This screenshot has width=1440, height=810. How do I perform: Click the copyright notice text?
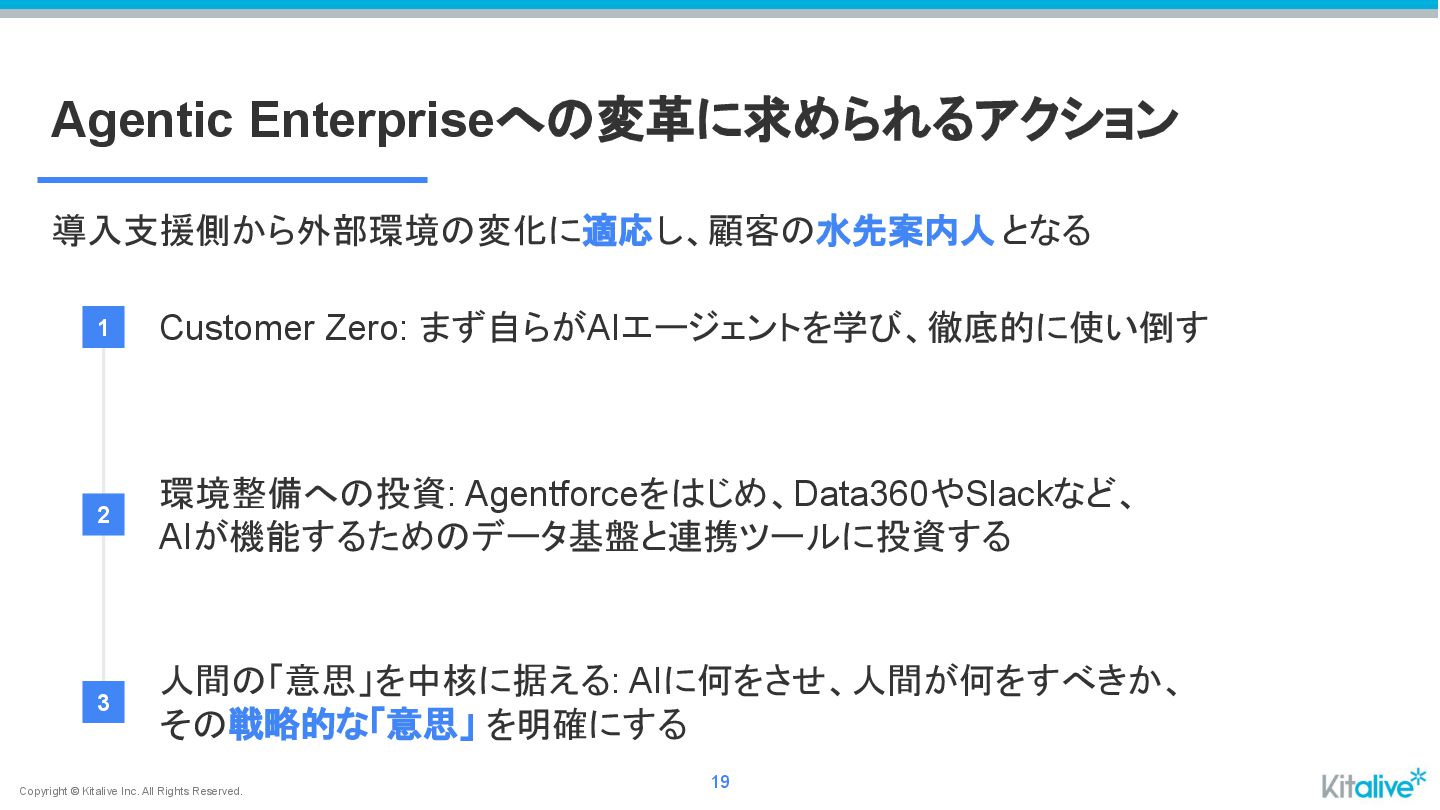click(131, 791)
